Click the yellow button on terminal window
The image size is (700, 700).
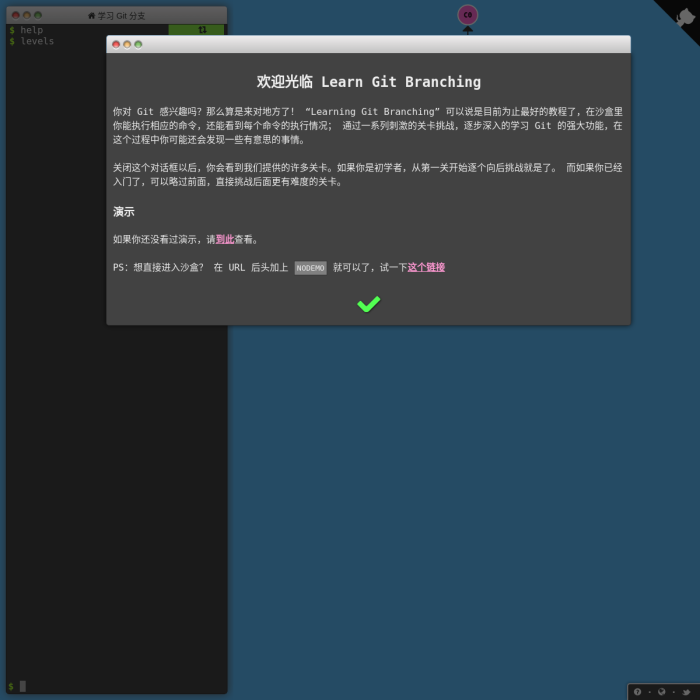[26, 15]
